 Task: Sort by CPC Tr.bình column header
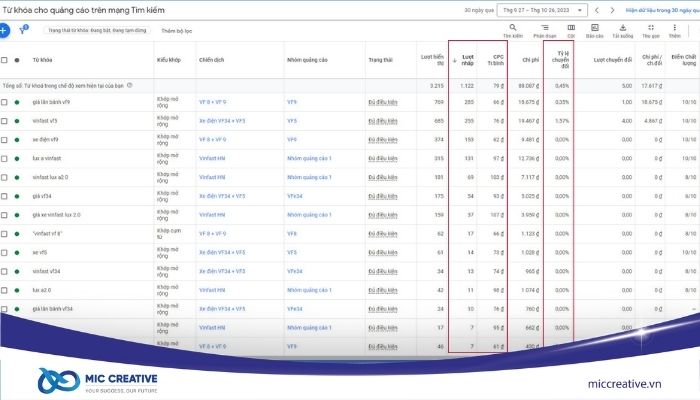496,60
